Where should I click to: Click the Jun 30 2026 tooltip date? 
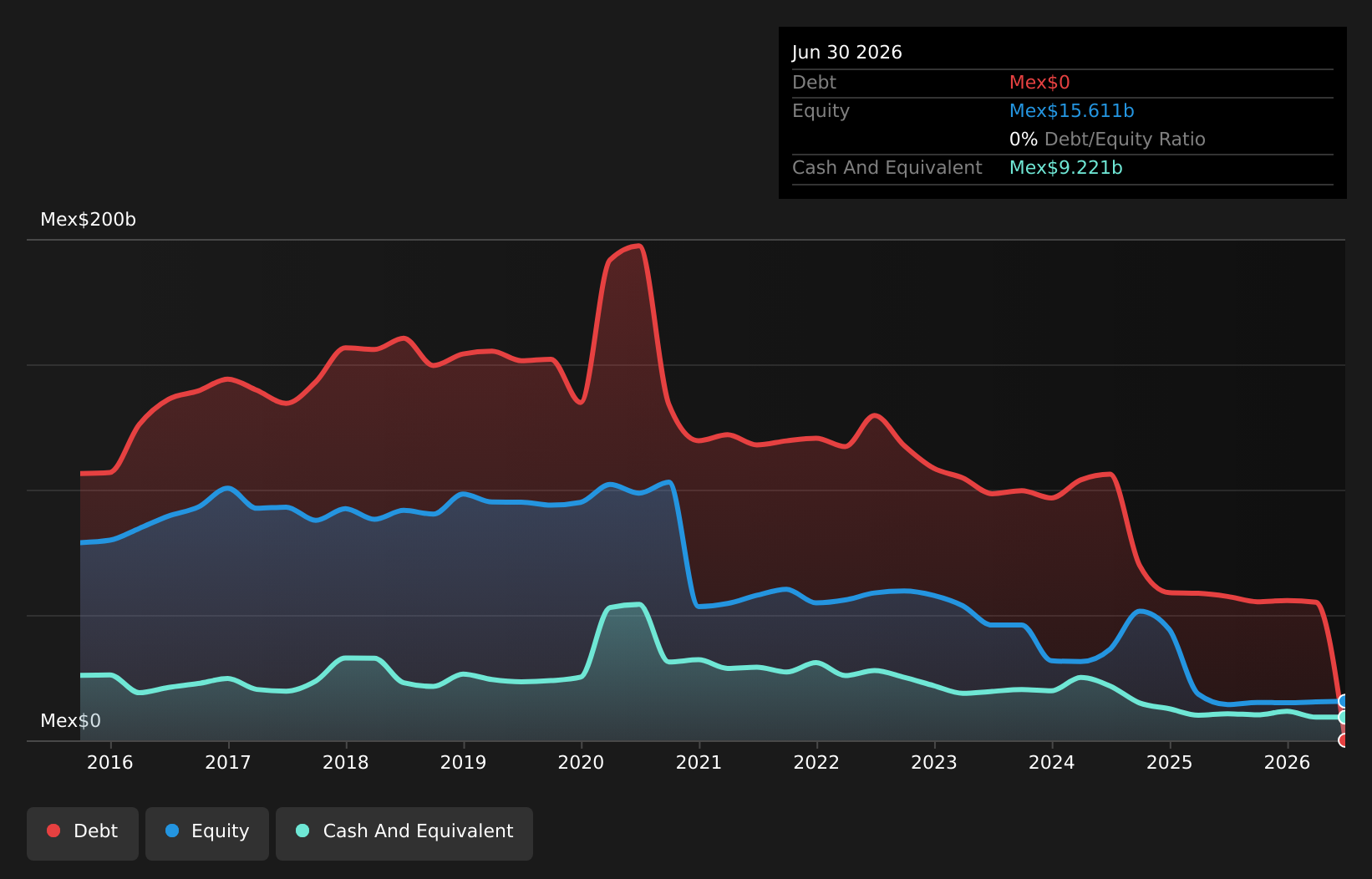click(x=847, y=53)
